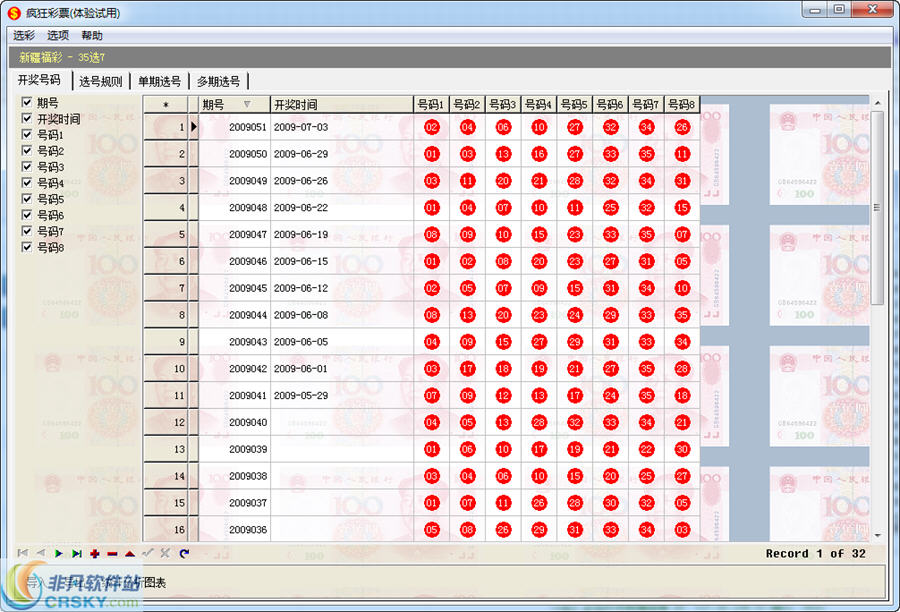Uncheck the 号码1 checkbox
900x612 pixels.
[26, 134]
